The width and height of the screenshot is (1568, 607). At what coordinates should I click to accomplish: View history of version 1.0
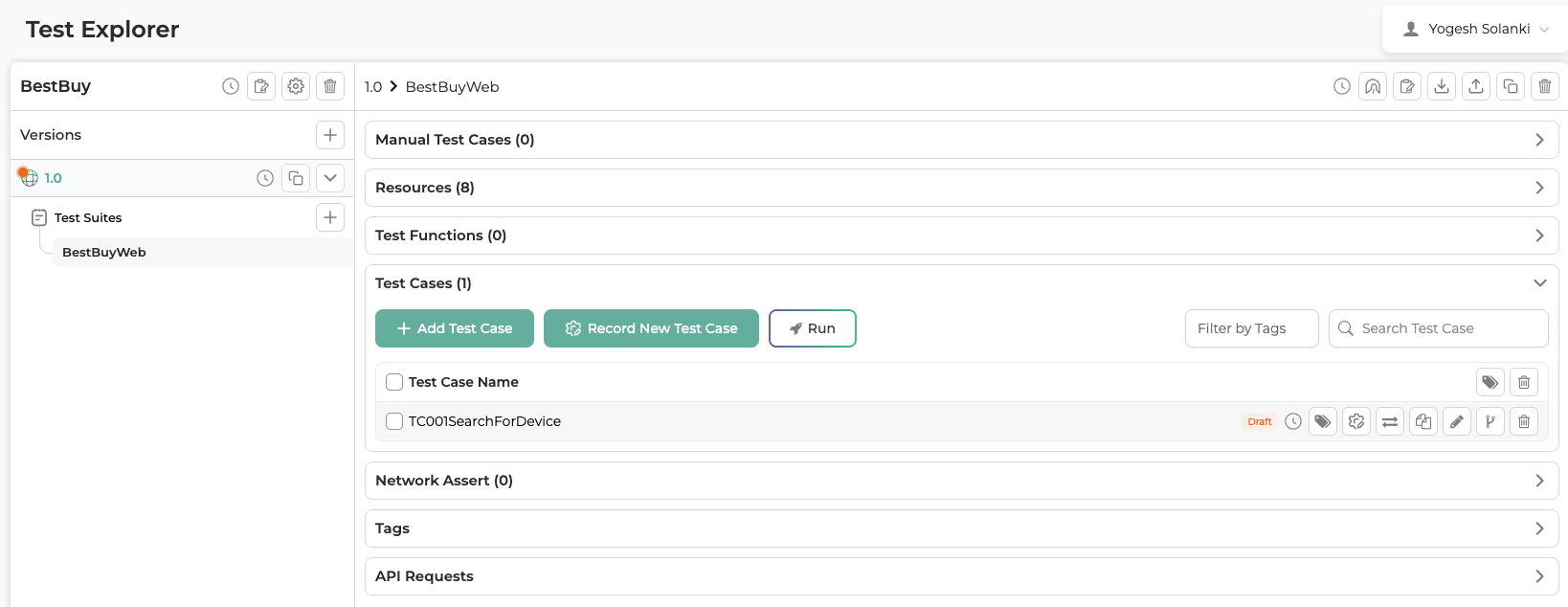point(265,178)
